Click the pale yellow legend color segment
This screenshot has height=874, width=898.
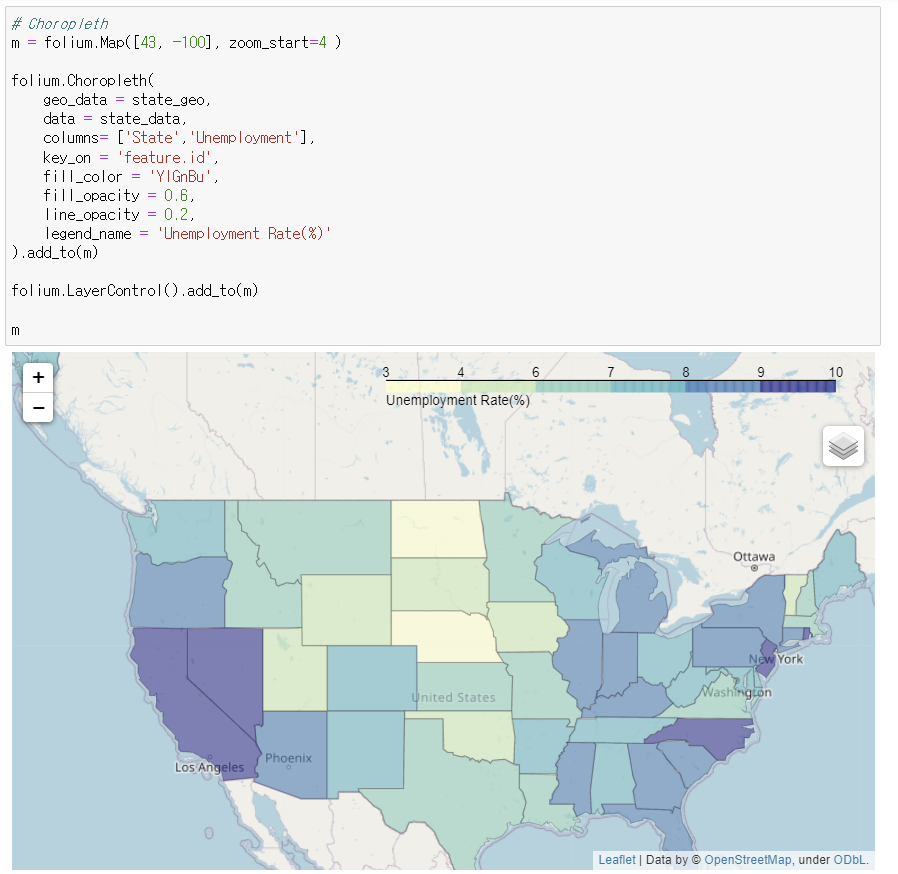click(x=423, y=387)
